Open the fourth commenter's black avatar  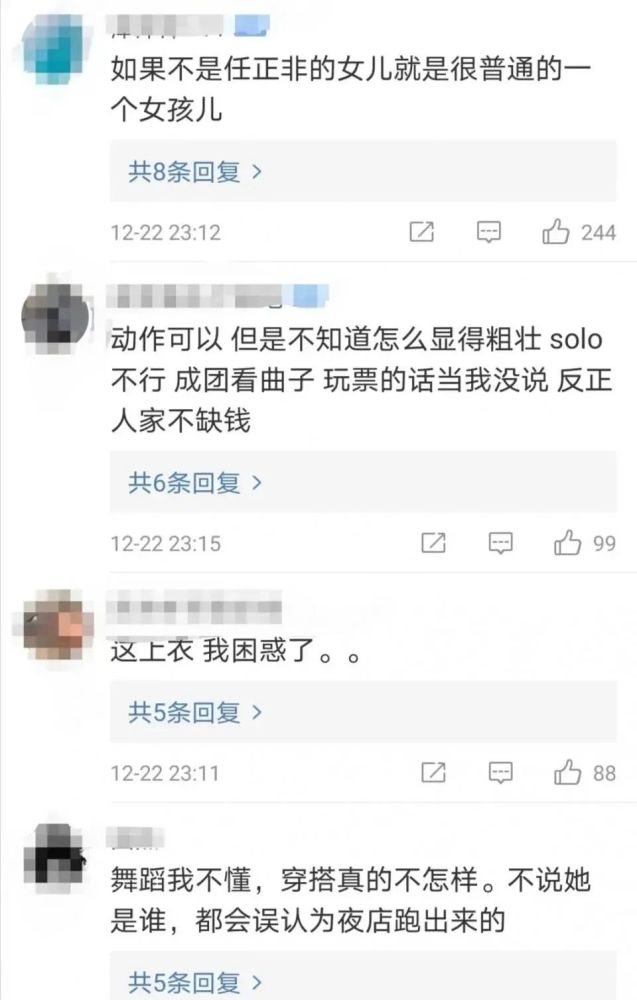[56, 855]
